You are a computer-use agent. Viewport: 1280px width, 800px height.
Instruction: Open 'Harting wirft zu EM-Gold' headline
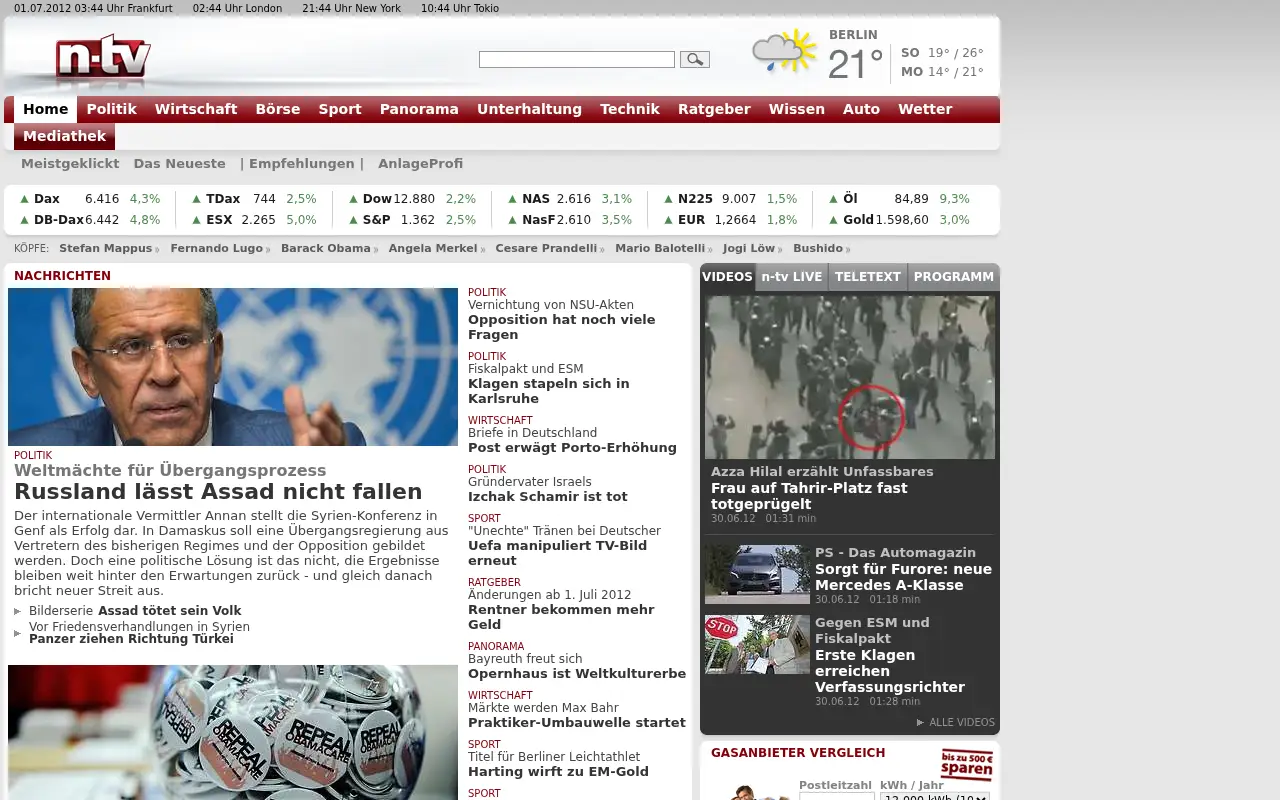558,772
